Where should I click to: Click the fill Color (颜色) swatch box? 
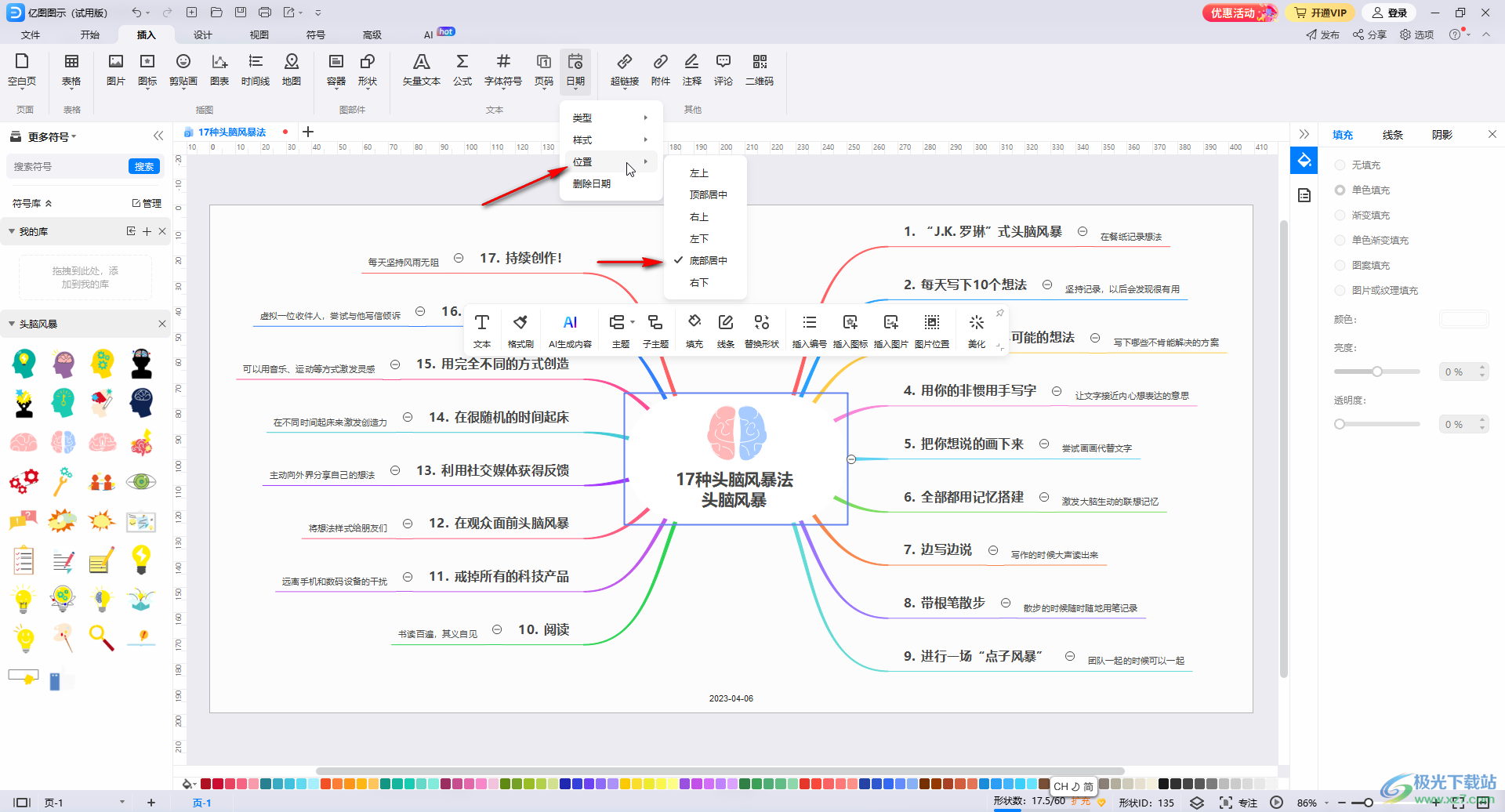[x=1463, y=319]
